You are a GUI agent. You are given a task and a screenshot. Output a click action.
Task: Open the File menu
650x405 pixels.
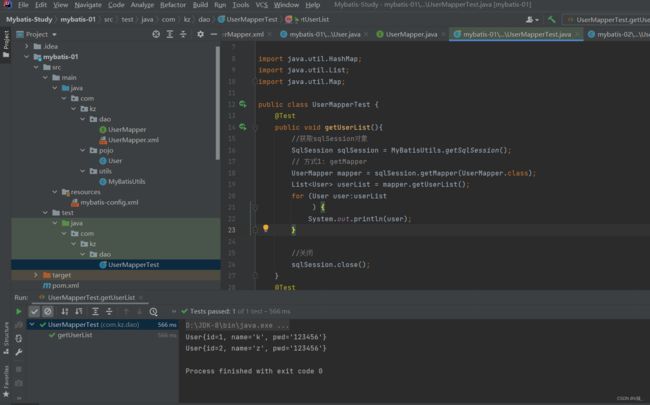point(23,5)
